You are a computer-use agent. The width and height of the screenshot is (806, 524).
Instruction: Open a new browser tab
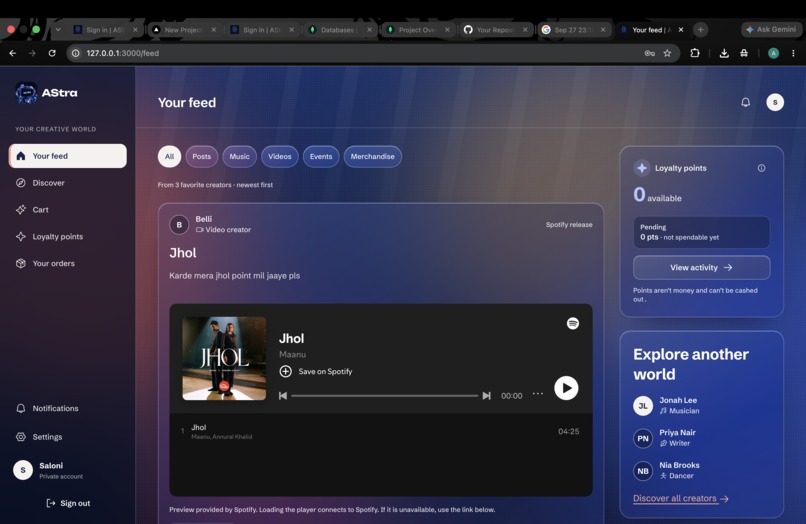[x=700, y=30]
